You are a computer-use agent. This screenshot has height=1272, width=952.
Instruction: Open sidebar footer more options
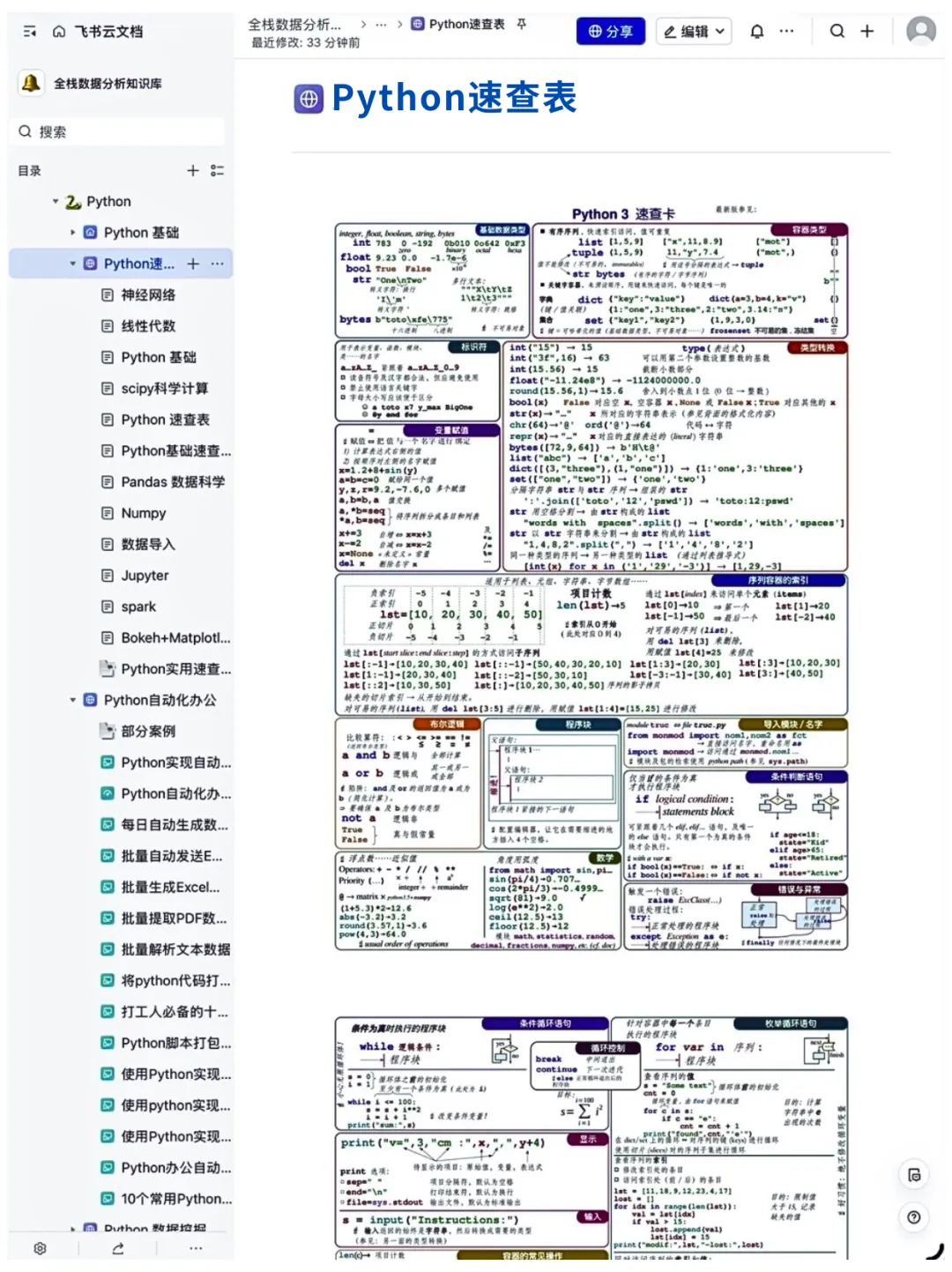[196, 1248]
